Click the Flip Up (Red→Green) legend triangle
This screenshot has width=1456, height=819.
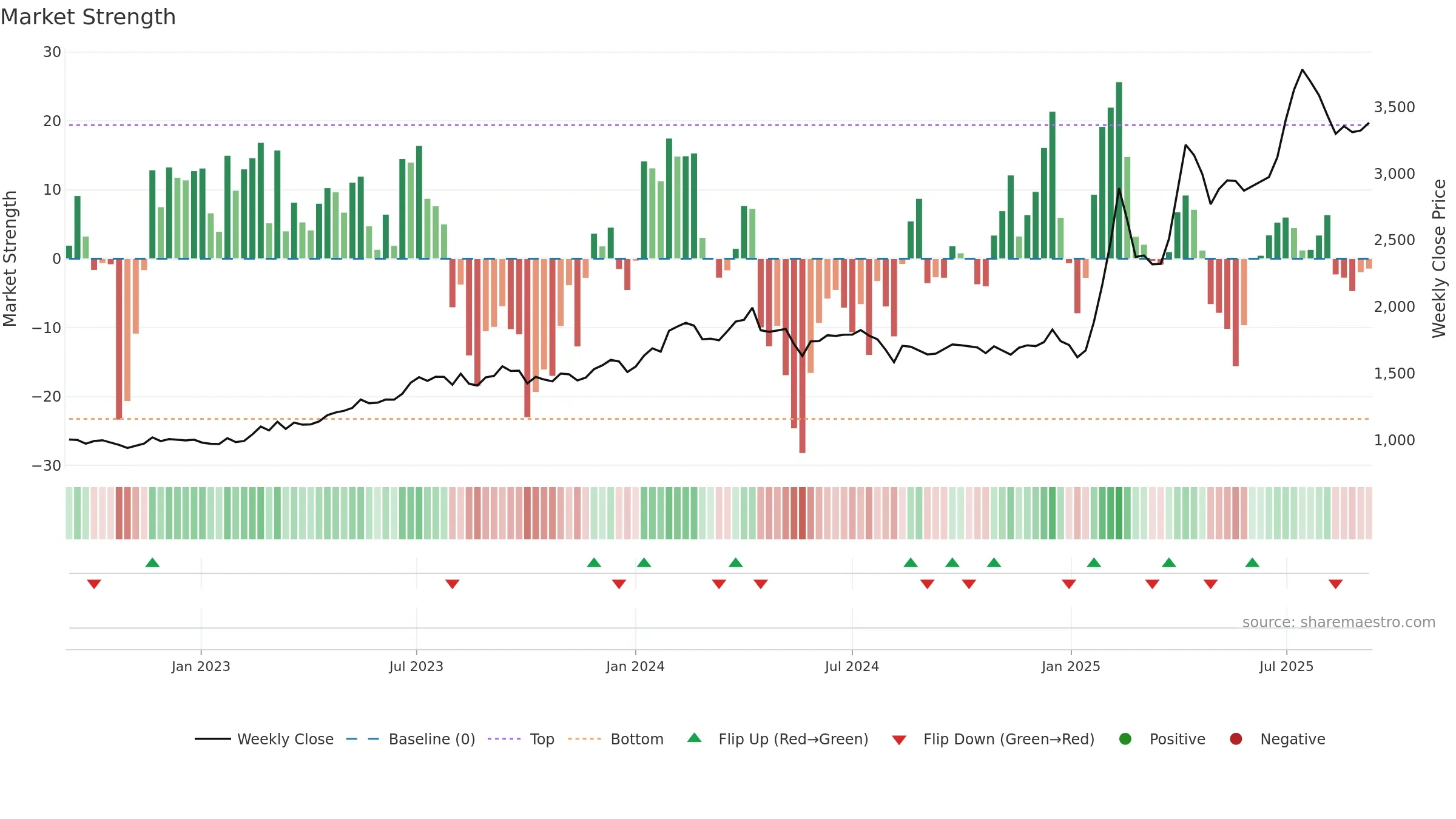click(695, 738)
